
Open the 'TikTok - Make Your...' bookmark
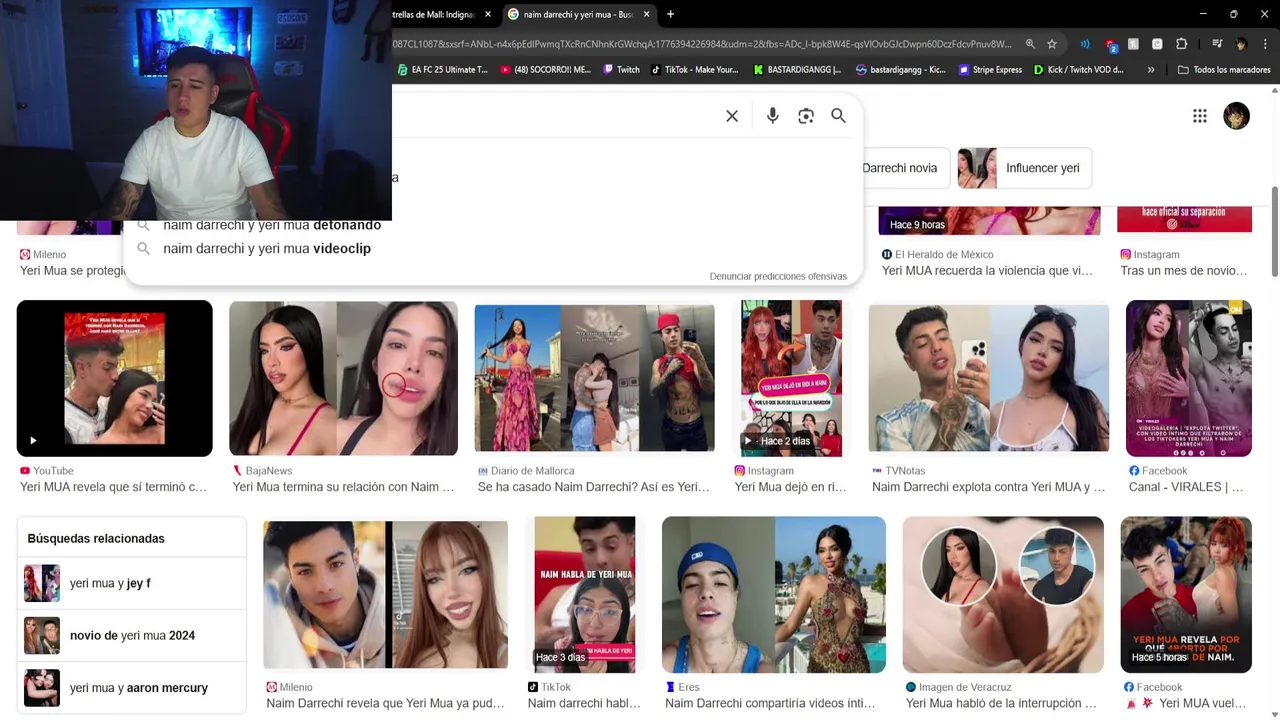click(x=695, y=70)
